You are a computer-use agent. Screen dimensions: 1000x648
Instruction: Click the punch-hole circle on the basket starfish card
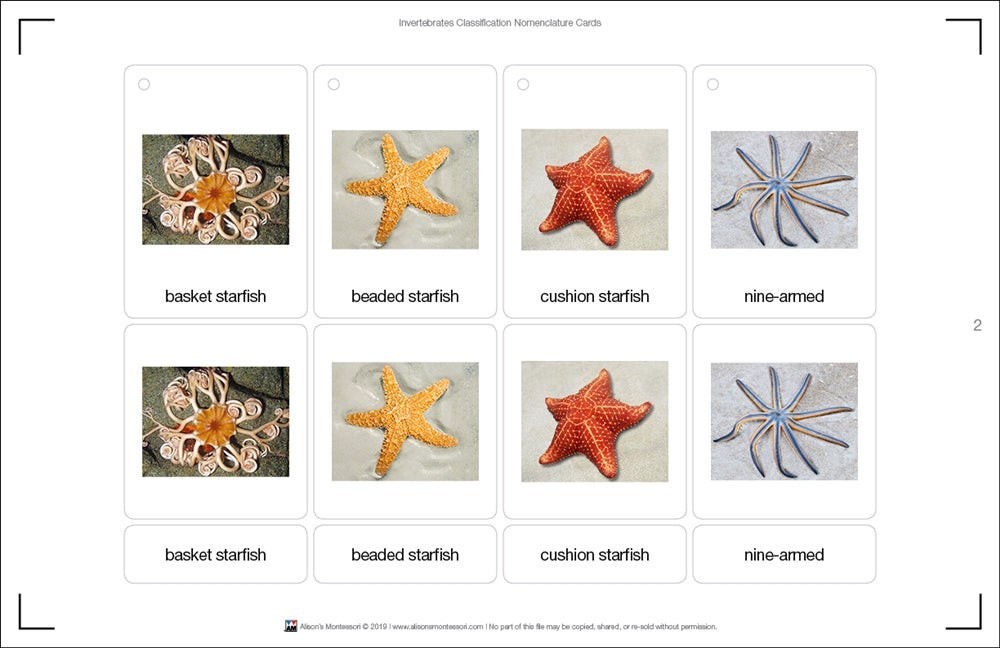tap(144, 84)
